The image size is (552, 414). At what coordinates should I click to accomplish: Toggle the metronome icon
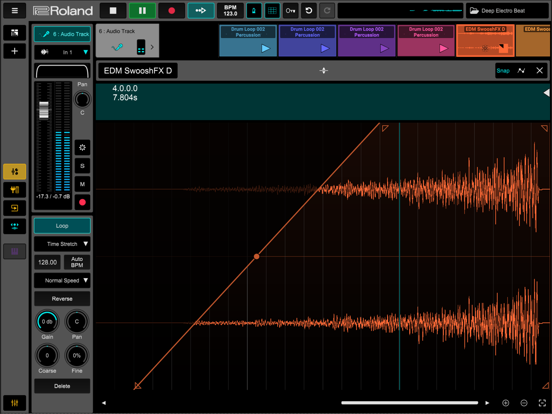click(x=254, y=11)
